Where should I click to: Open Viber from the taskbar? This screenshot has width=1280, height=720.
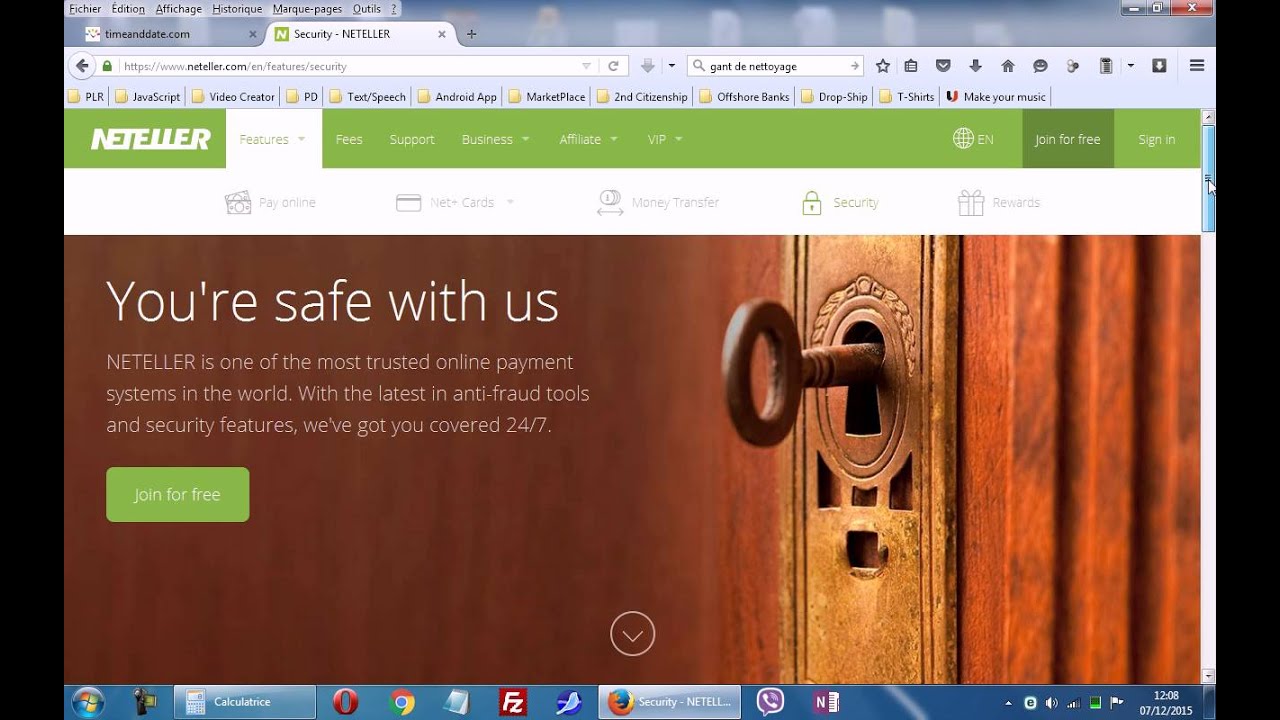pyautogui.click(x=770, y=702)
